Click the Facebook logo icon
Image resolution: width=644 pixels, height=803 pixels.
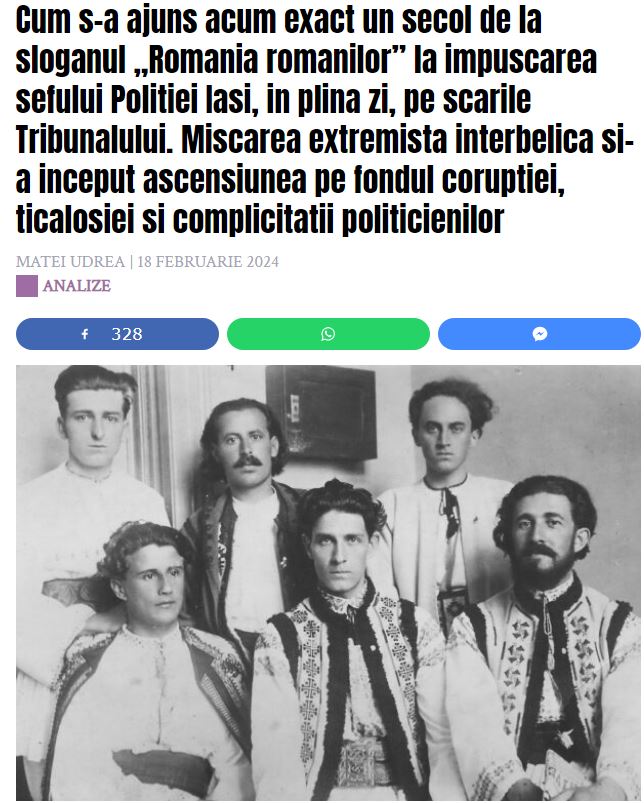tap(85, 334)
